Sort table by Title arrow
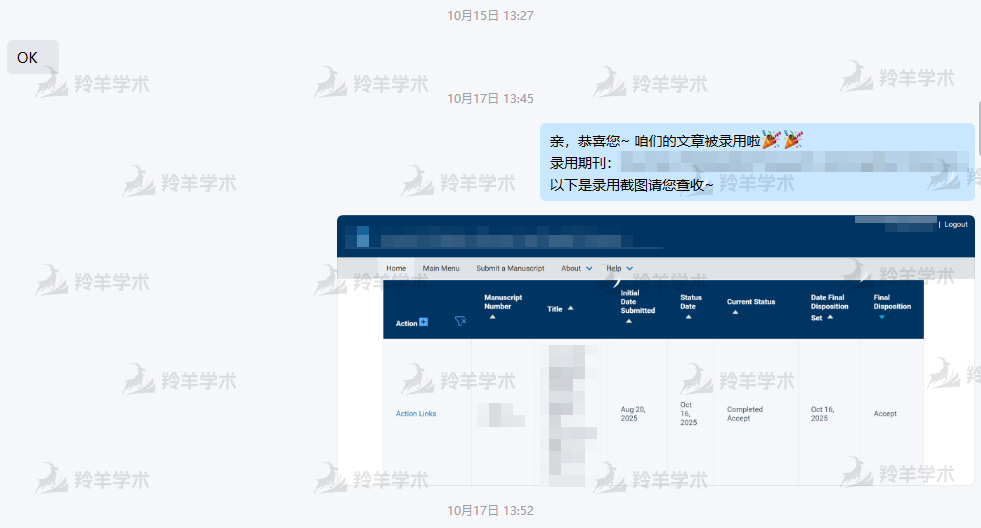The image size is (981, 528). point(570,309)
